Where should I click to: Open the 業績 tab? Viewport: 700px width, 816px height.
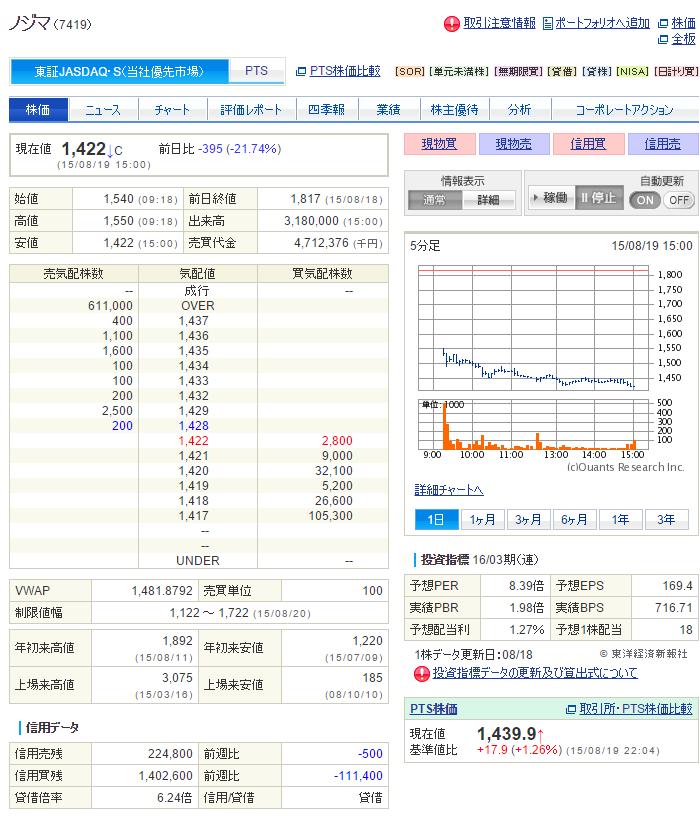(389, 110)
